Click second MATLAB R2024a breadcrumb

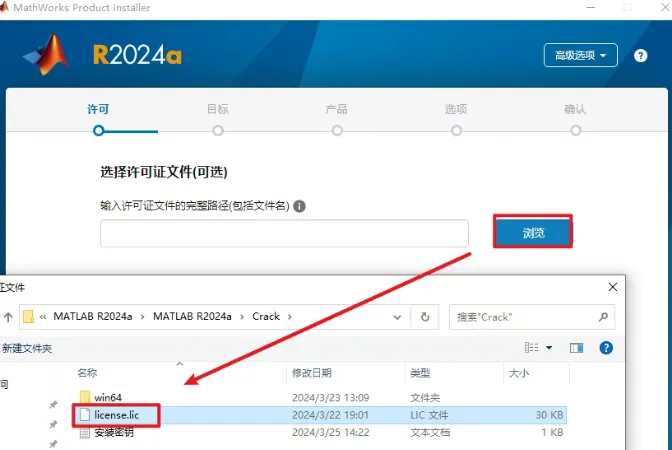(x=192, y=316)
